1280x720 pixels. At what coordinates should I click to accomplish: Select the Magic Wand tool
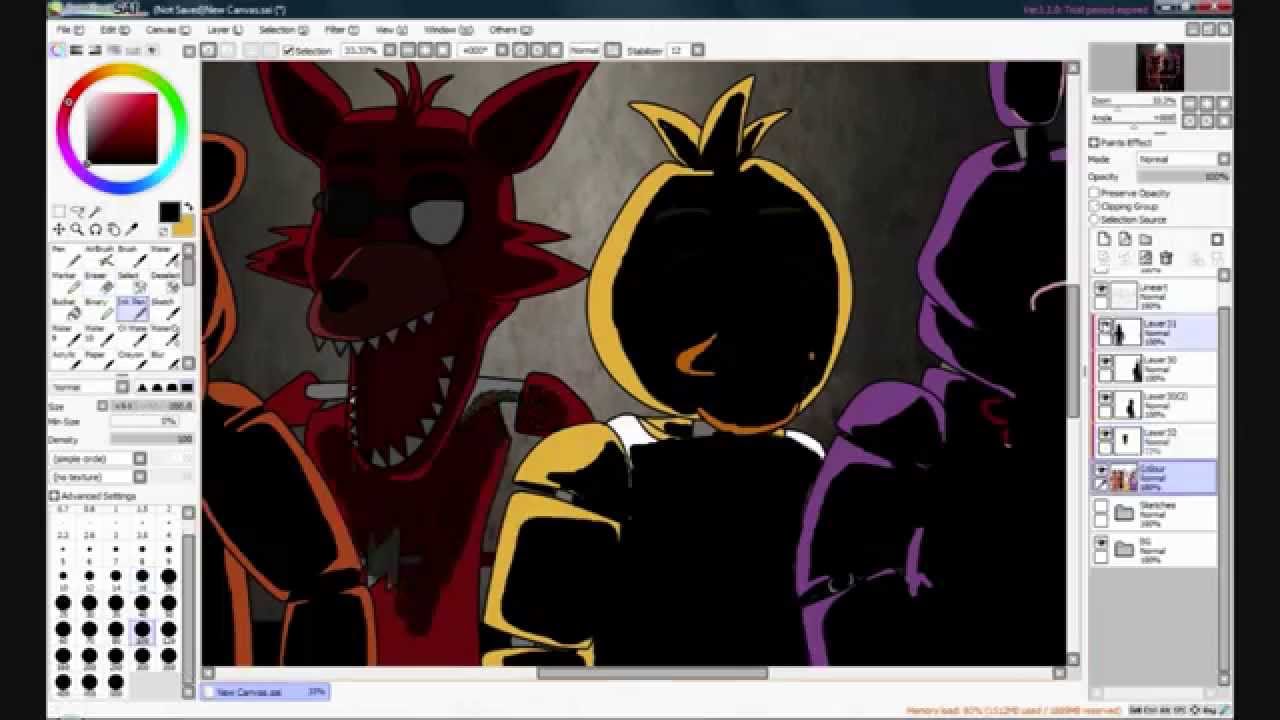pyautogui.click(x=96, y=211)
